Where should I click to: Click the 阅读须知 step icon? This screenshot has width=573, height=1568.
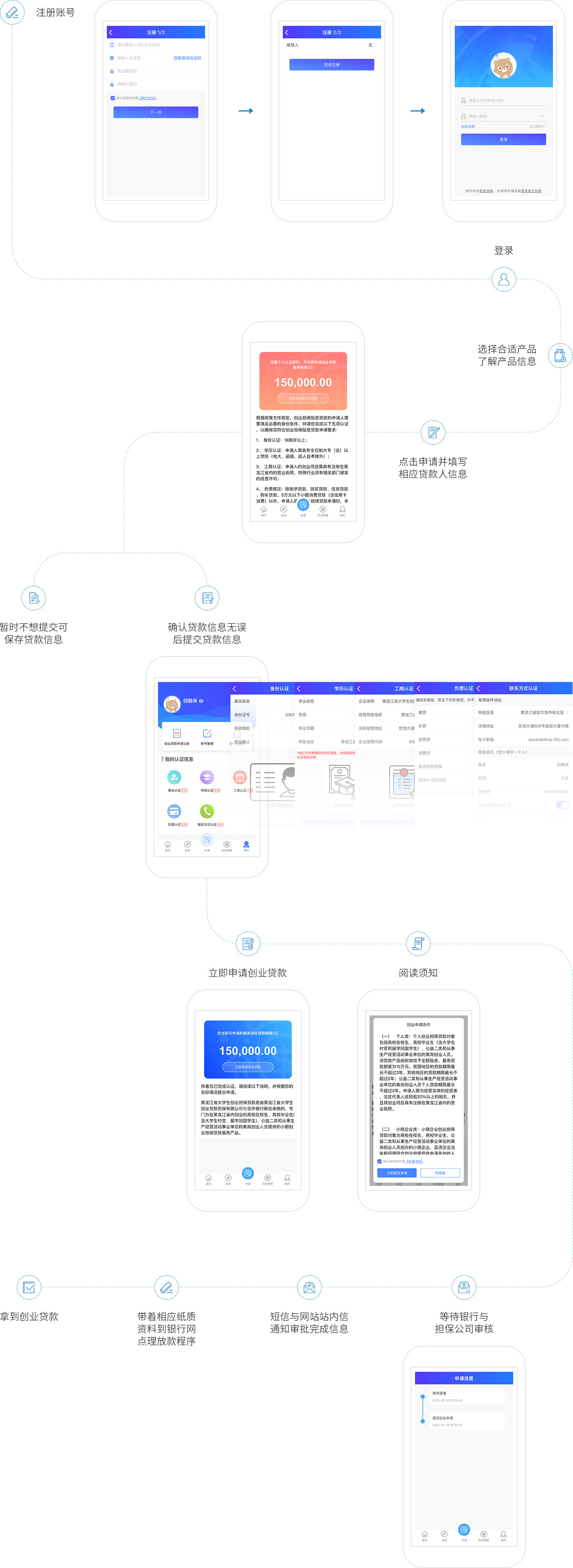pyautogui.click(x=418, y=944)
